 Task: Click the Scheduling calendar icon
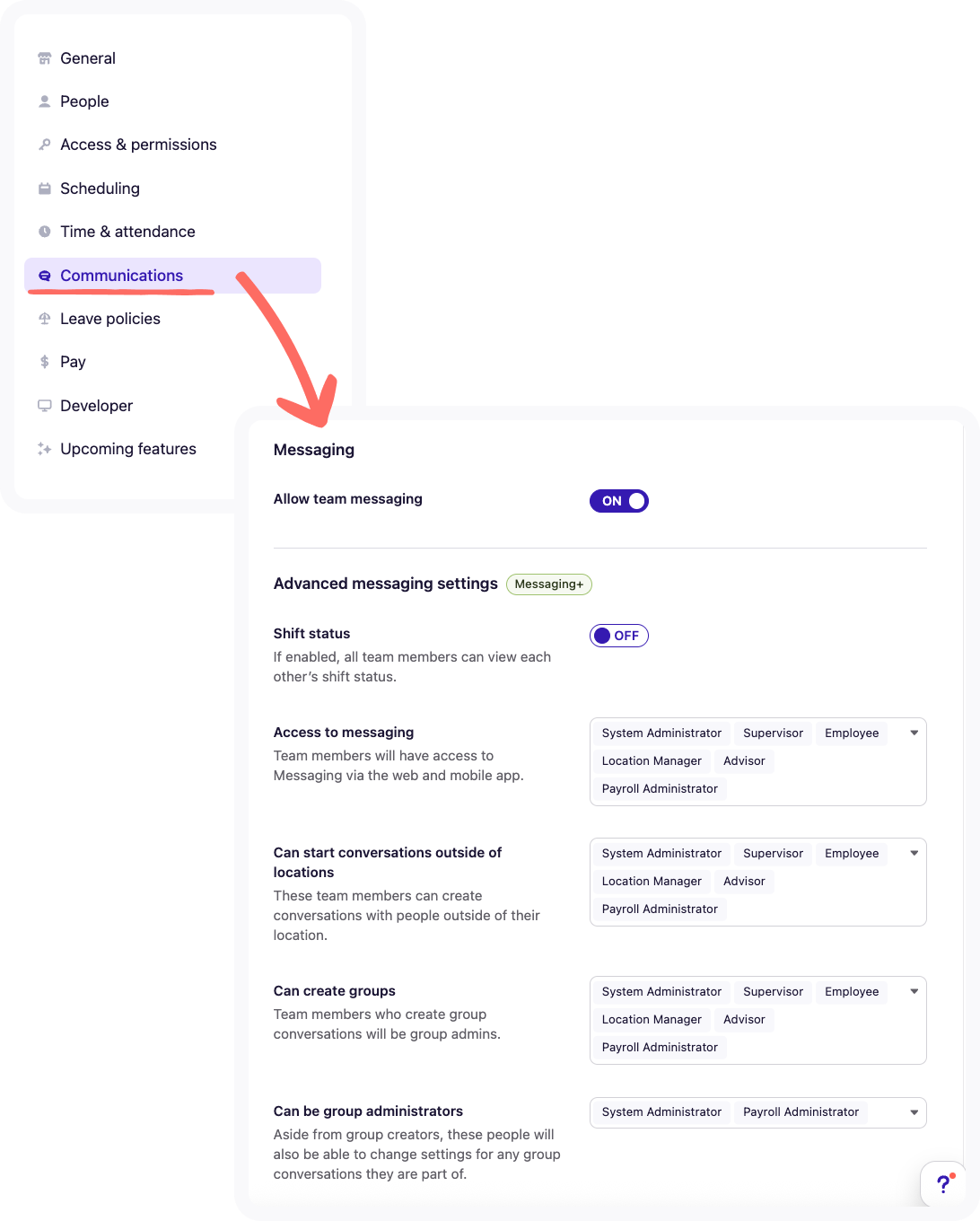44,189
